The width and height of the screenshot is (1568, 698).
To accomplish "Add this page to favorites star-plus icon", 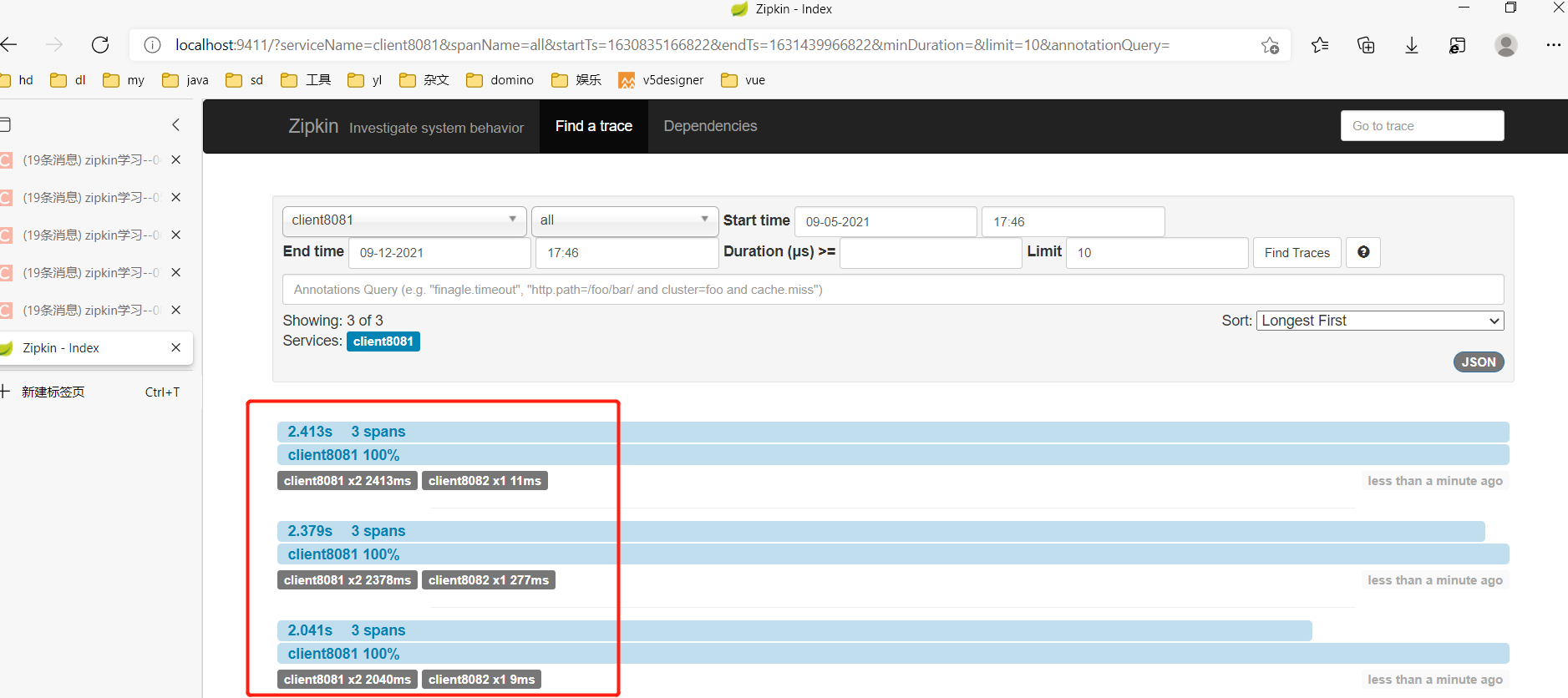I will [x=1270, y=45].
